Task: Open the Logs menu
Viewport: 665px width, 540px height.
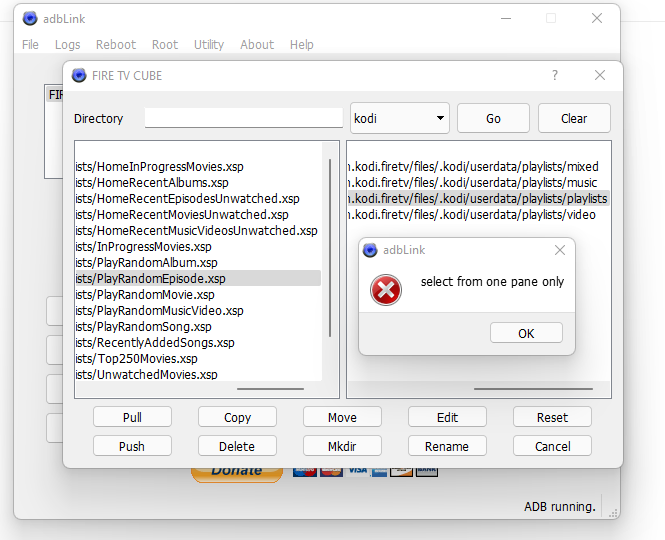Action: 67,45
